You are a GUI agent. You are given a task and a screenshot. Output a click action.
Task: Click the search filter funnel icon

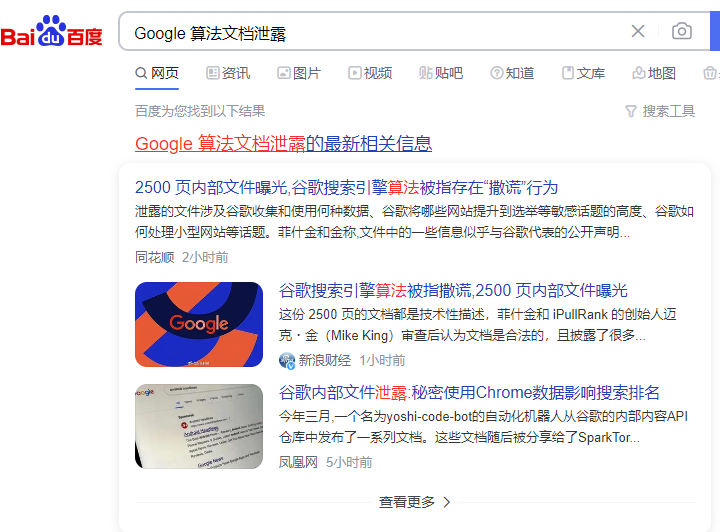pos(631,111)
